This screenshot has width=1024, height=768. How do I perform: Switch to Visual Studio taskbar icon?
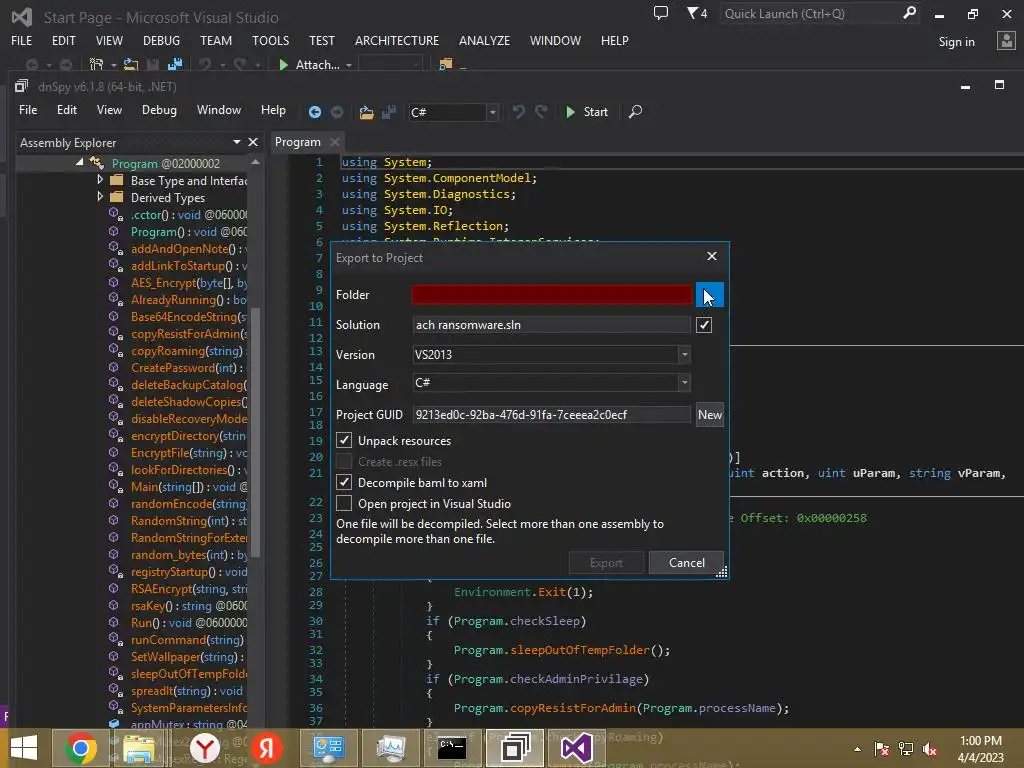tap(577, 748)
